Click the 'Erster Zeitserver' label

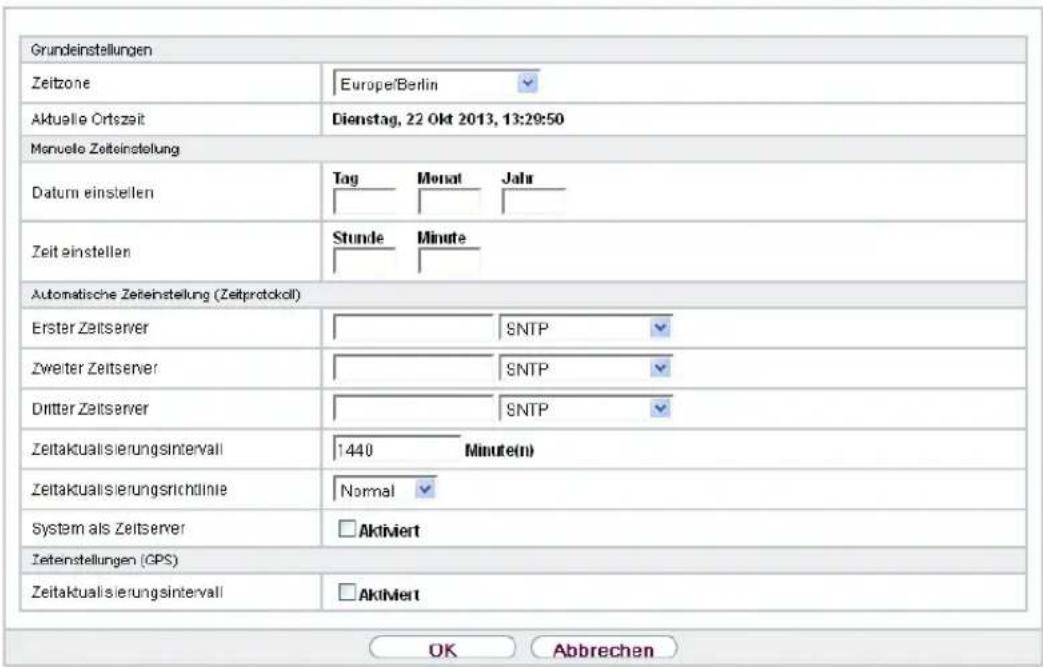point(90,328)
